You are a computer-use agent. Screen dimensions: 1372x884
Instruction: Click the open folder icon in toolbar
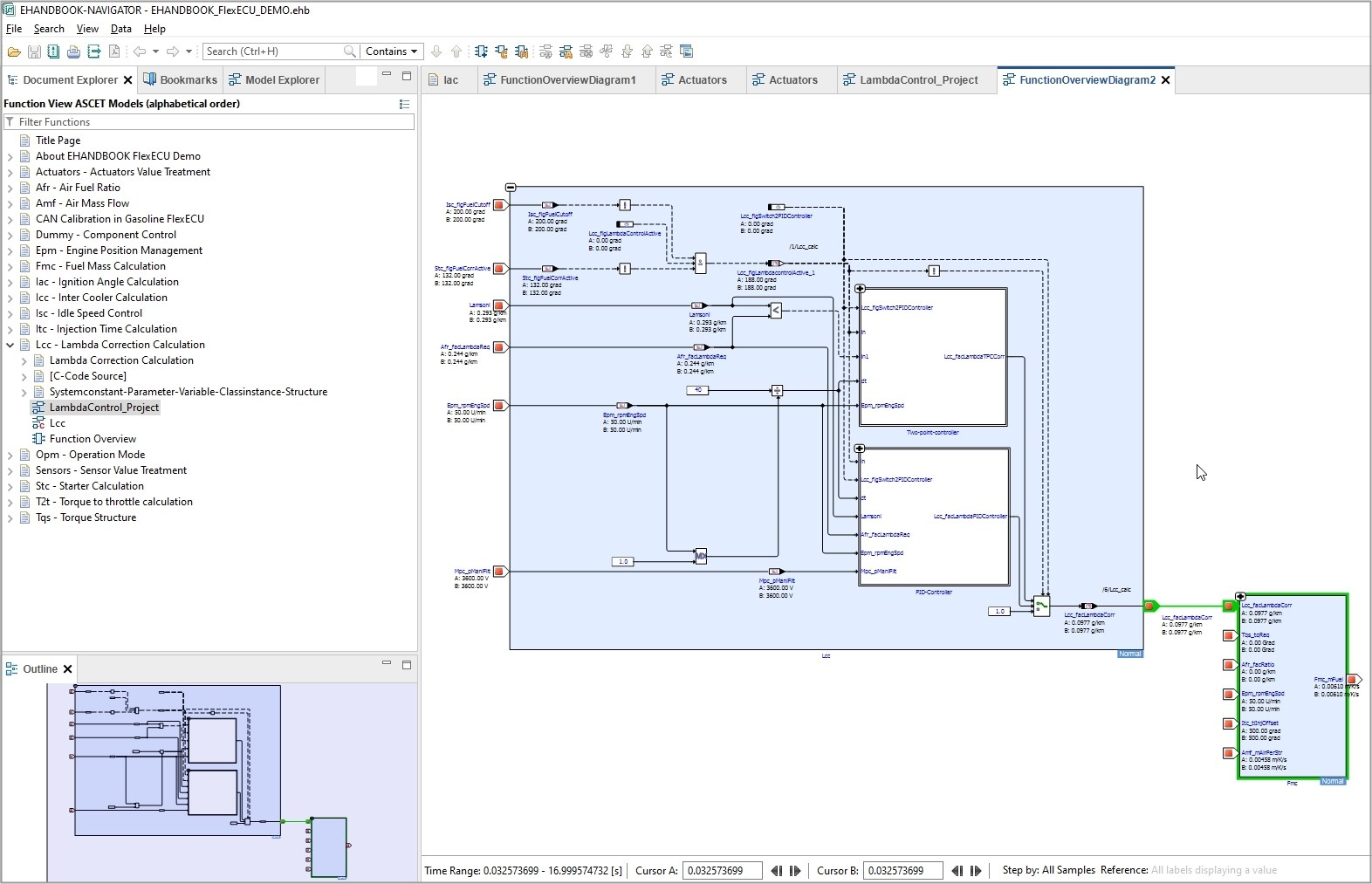pos(14,51)
